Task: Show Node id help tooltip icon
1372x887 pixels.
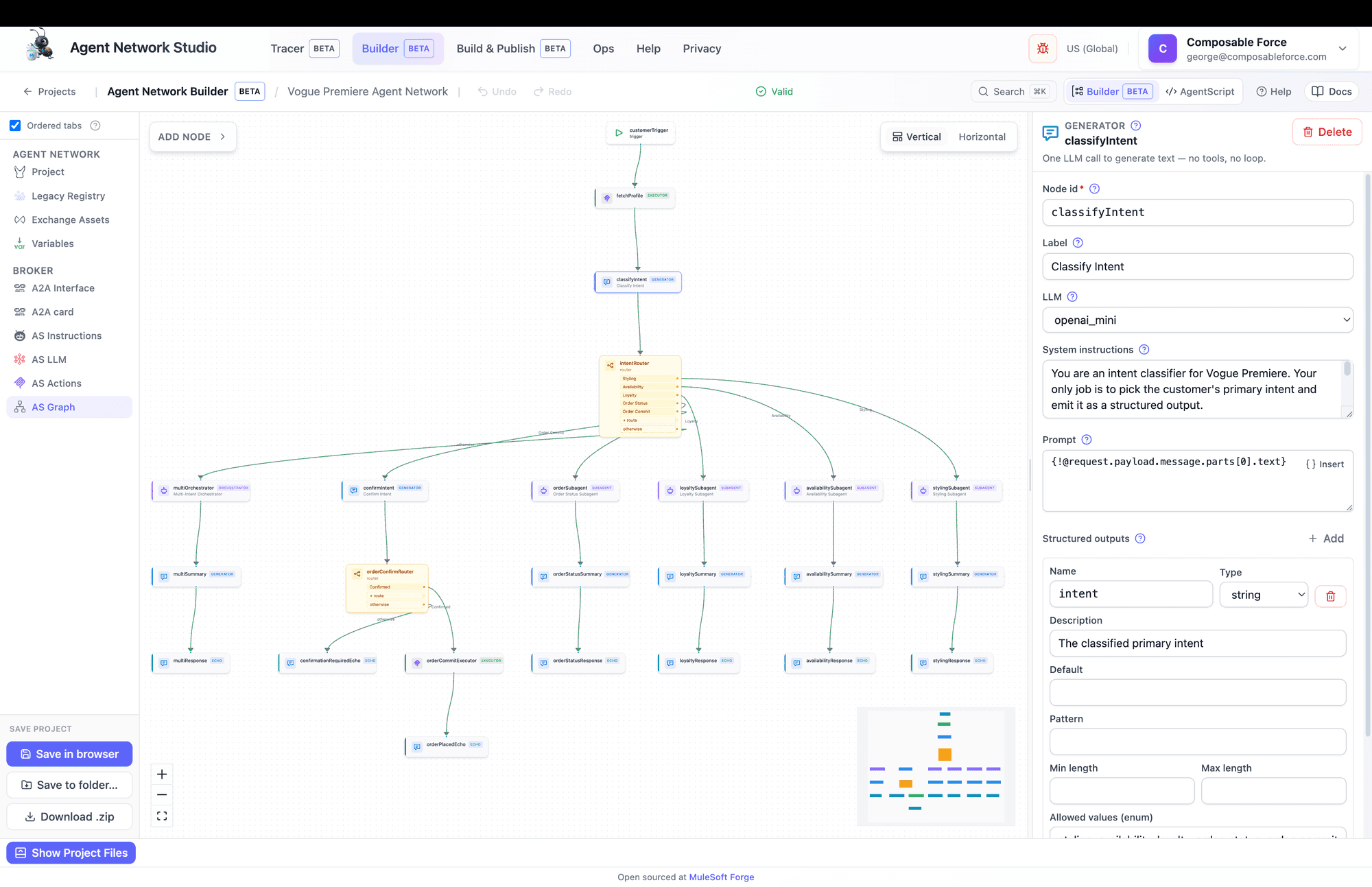Action: (x=1094, y=189)
